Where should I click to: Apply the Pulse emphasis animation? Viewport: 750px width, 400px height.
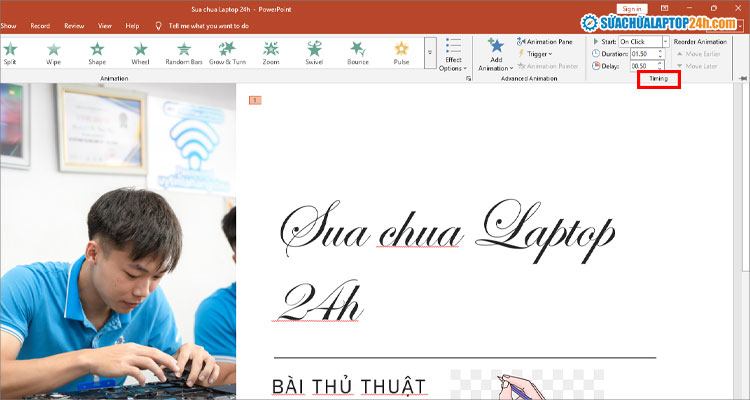(401, 53)
